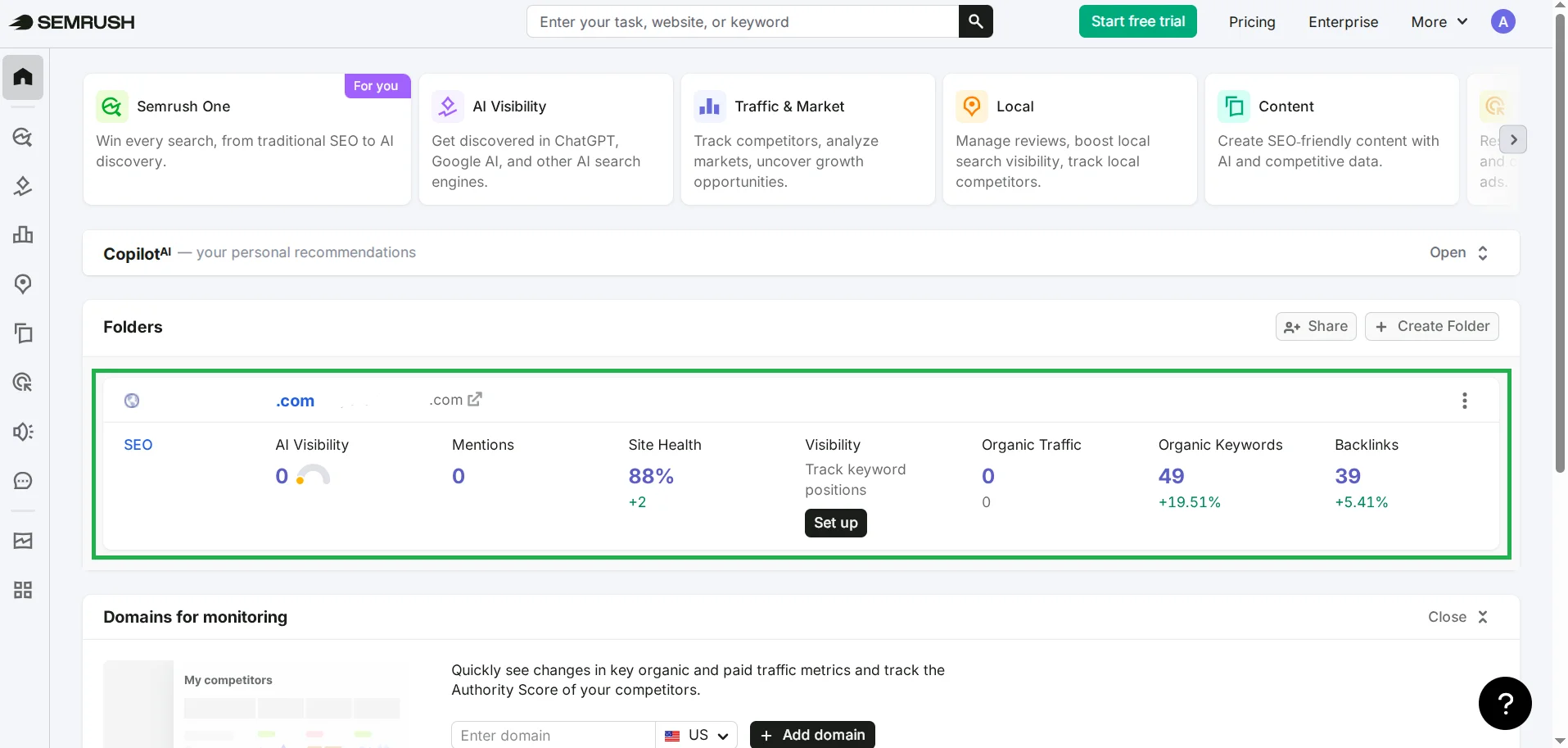1568x748 pixels.
Task: Click Enterprise in the top menu
Action: point(1343,22)
